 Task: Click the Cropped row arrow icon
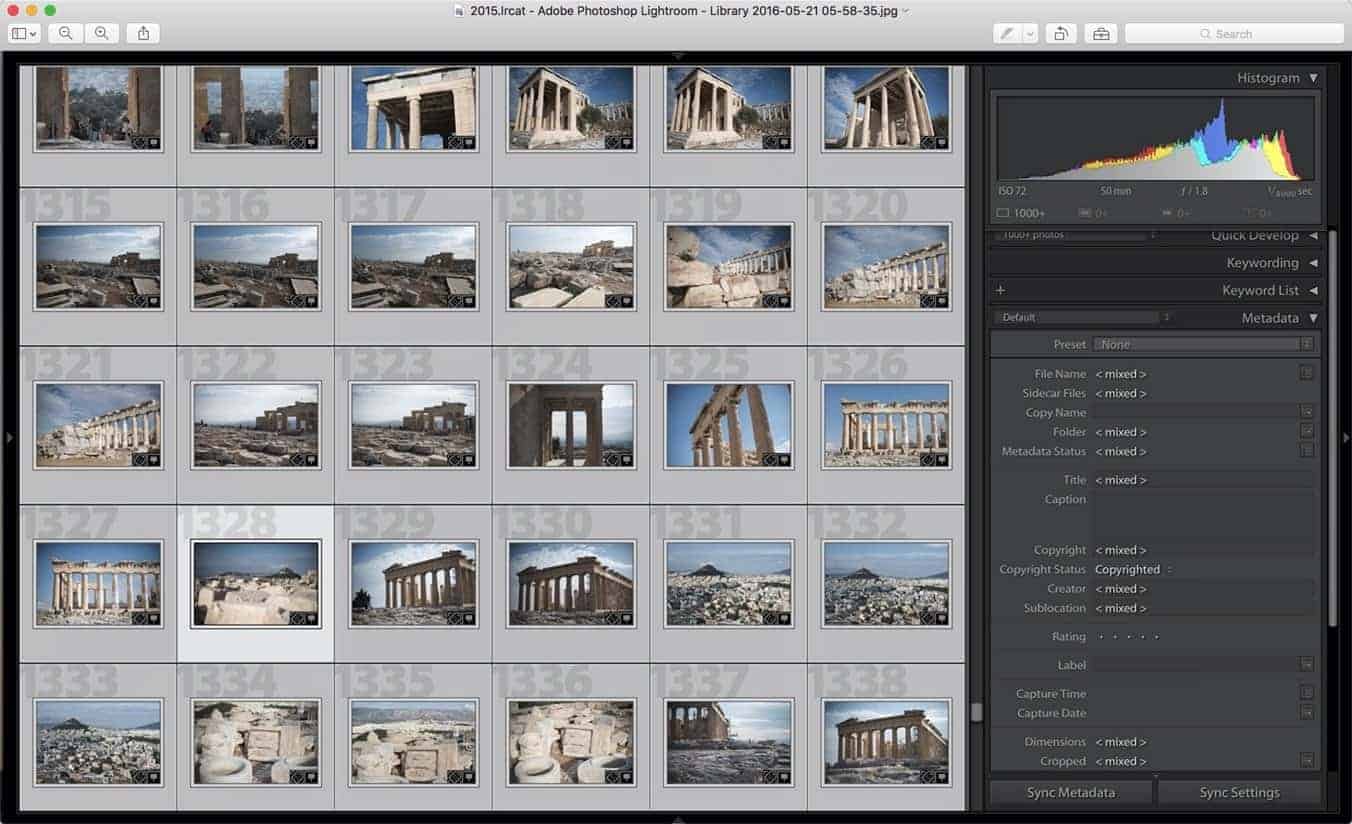click(1306, 761)
